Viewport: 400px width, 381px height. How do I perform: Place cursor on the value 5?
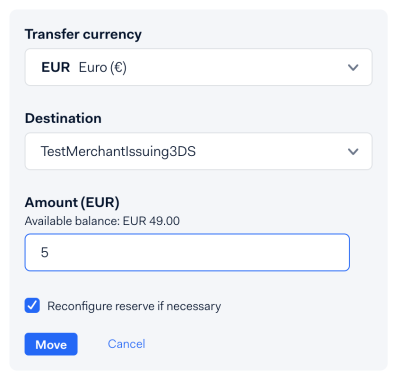(x=45, y=252)
